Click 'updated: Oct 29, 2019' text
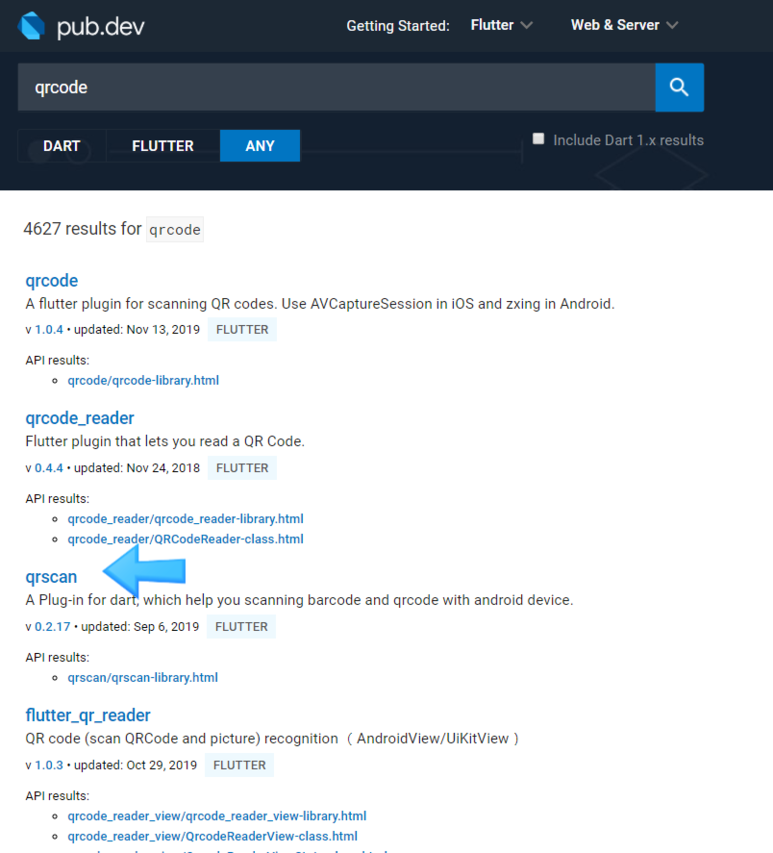The height and width of the screenshot is (853, 773). [135, 765]
